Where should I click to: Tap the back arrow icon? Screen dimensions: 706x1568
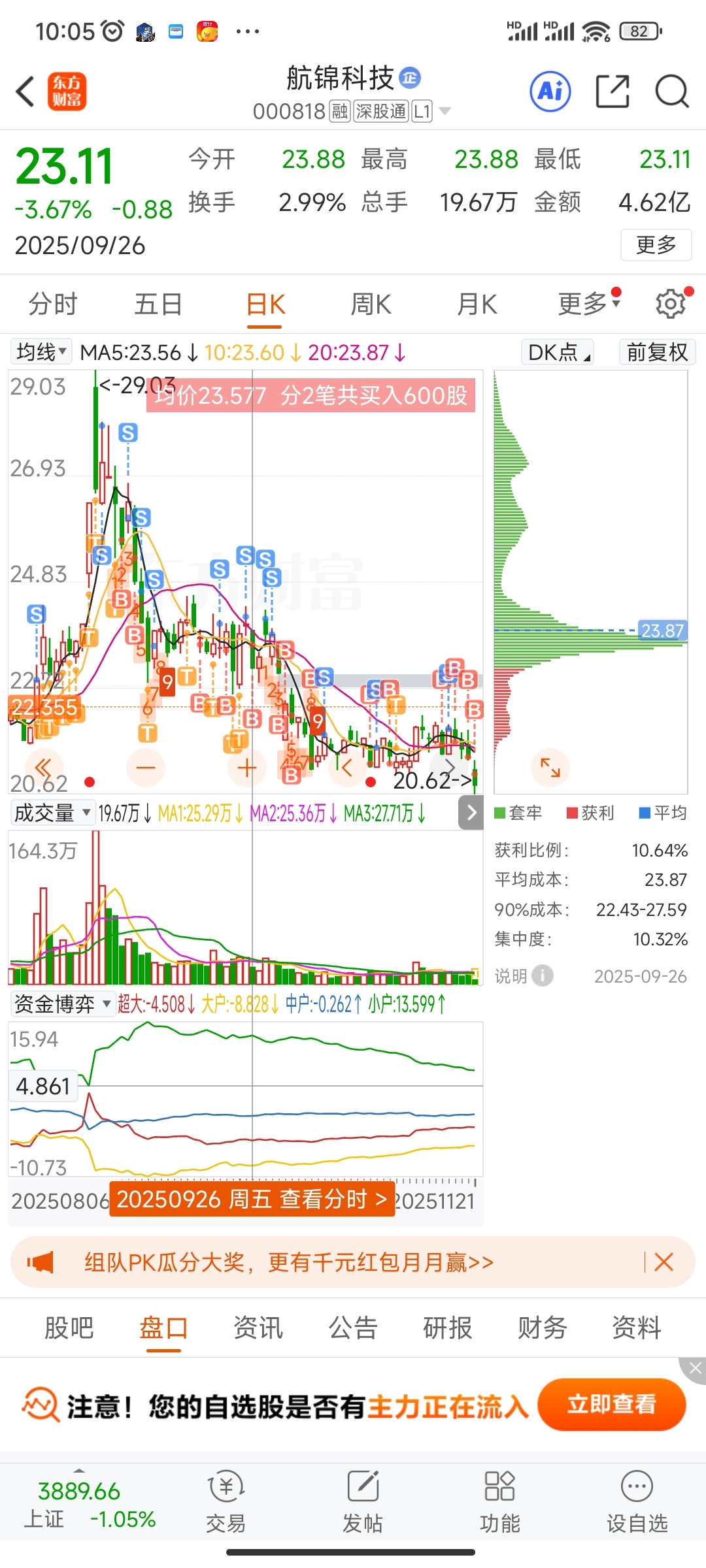pyautogui.click(x=25, y=91)
